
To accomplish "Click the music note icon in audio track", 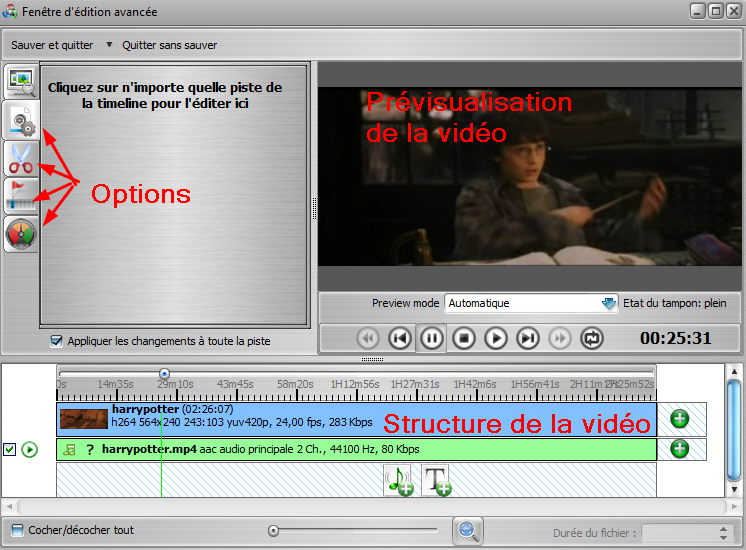I will coord(69,450).
